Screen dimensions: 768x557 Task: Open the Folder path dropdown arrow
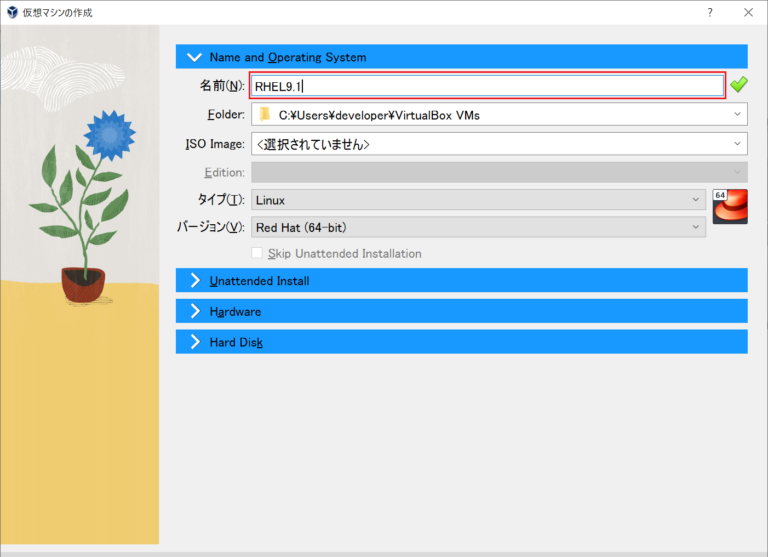click(737, 114)
